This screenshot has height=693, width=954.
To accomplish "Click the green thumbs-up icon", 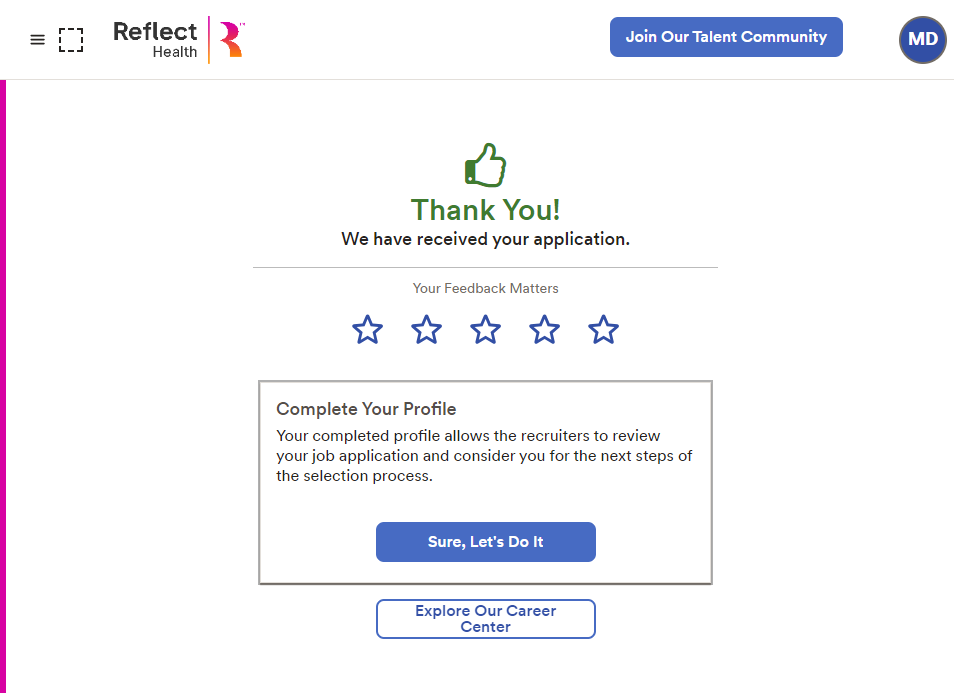I will coord(486,165).
